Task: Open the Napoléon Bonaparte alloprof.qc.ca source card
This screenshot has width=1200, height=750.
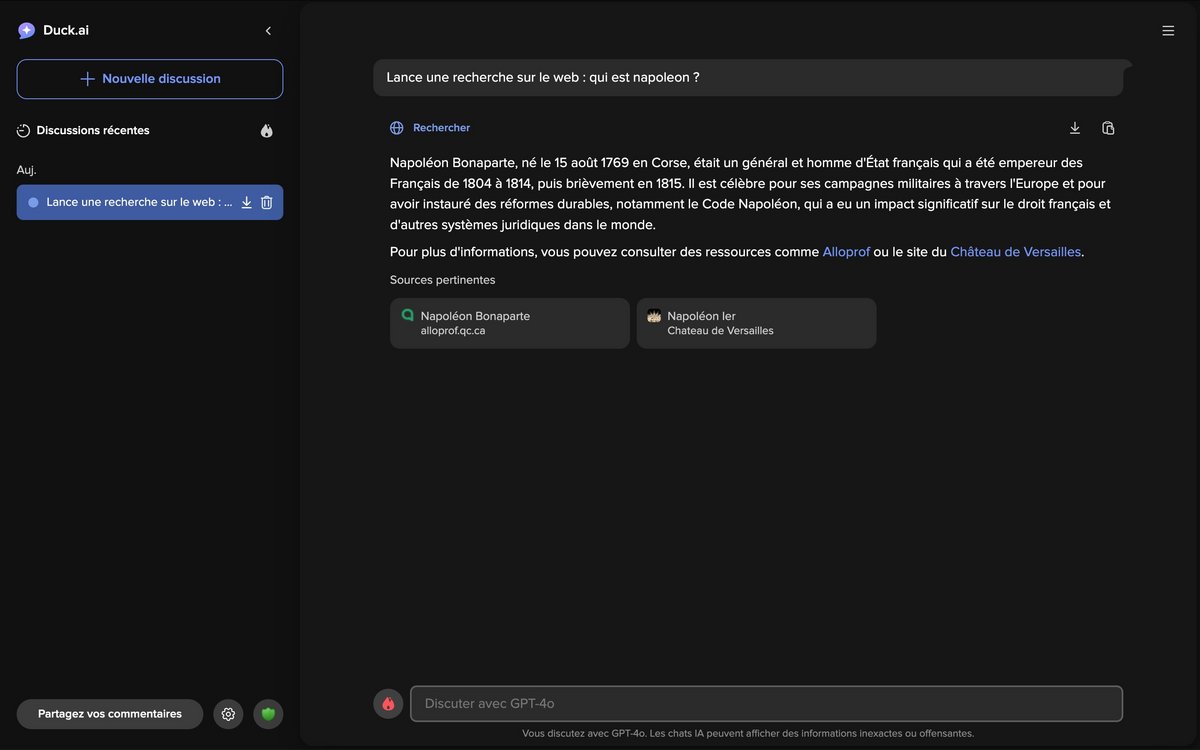Action: coord(510,323)
